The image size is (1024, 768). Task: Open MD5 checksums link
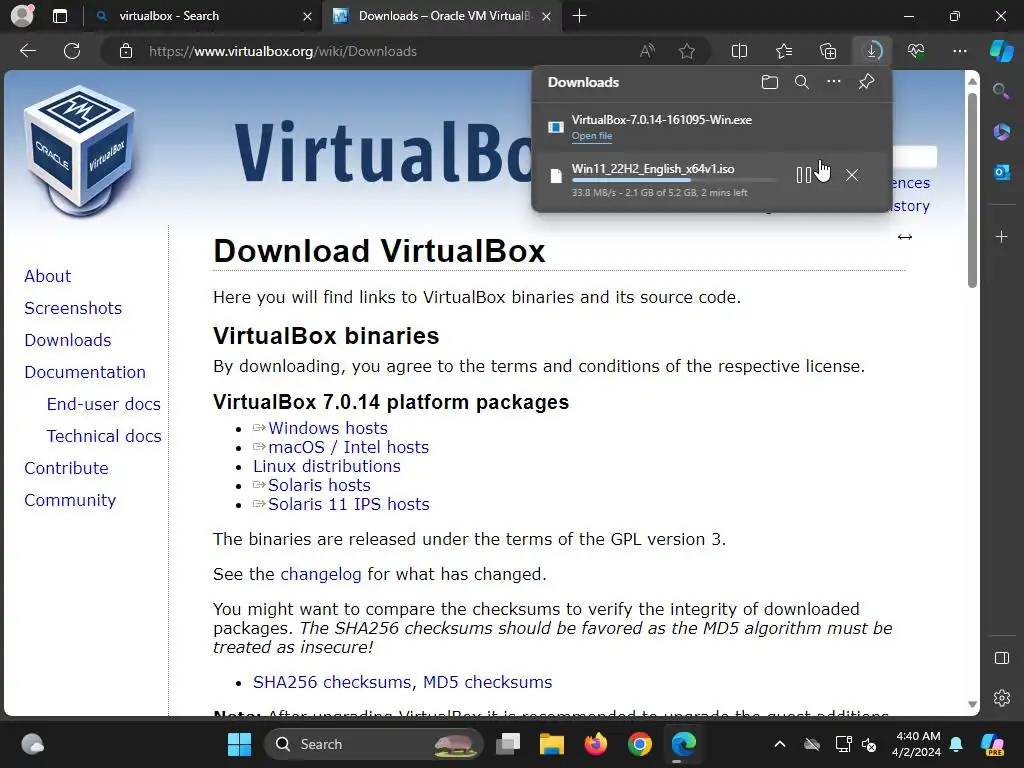(487, 682)
